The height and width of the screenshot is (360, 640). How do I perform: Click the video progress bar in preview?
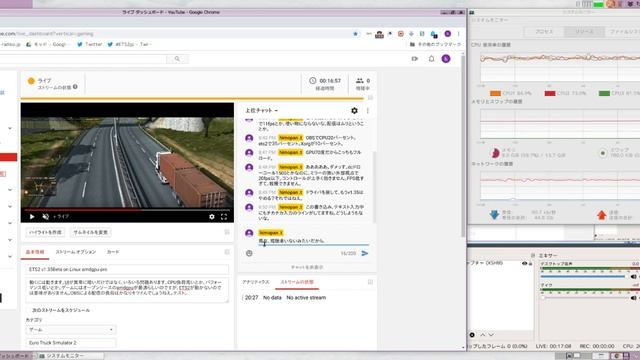[x=127, y=210]
